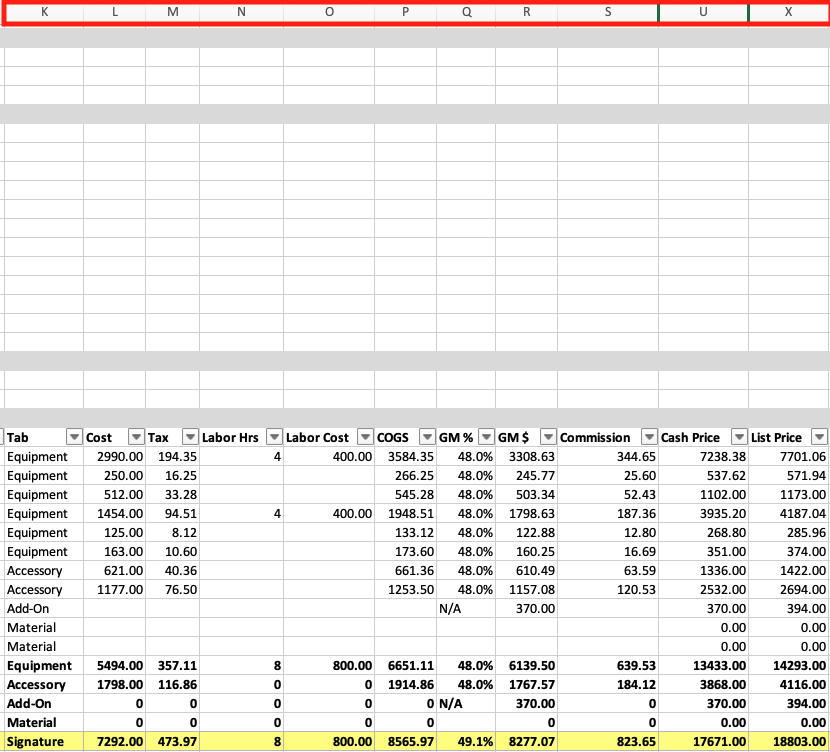Click cash price 2532.00
Viewport: 830px width, 752px height.
tap(723, 590)
